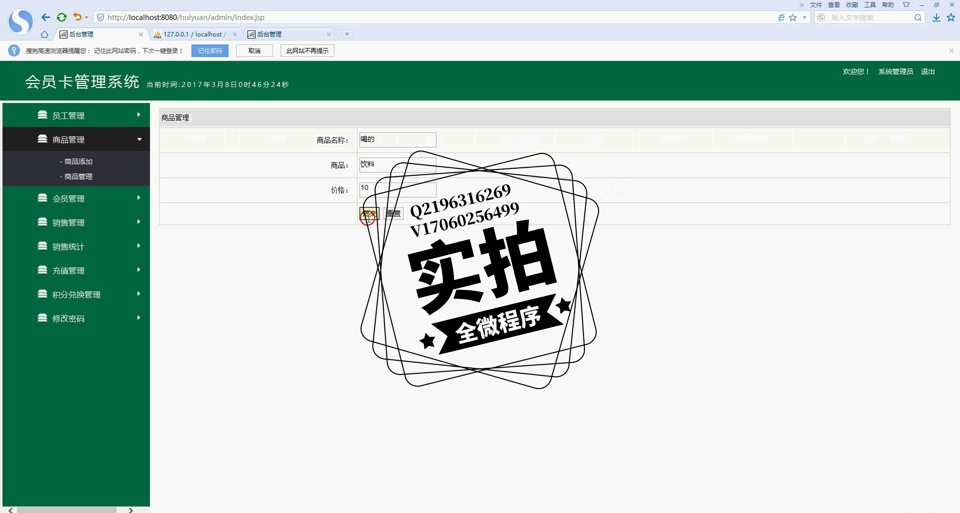This screenshot has width=960, height=513.
Task: Open the 工具 menu in browser
Action: coord(869,5)
